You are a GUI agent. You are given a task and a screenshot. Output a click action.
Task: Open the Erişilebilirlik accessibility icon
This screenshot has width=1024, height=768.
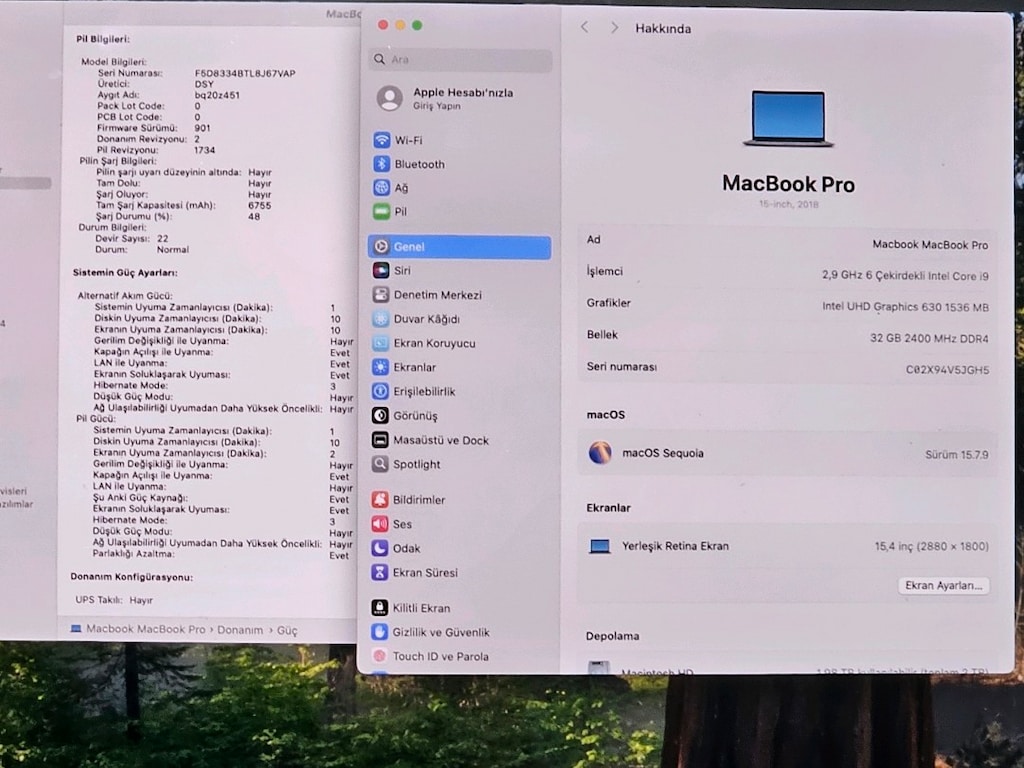pyautogui.click(x=380, y=391)
